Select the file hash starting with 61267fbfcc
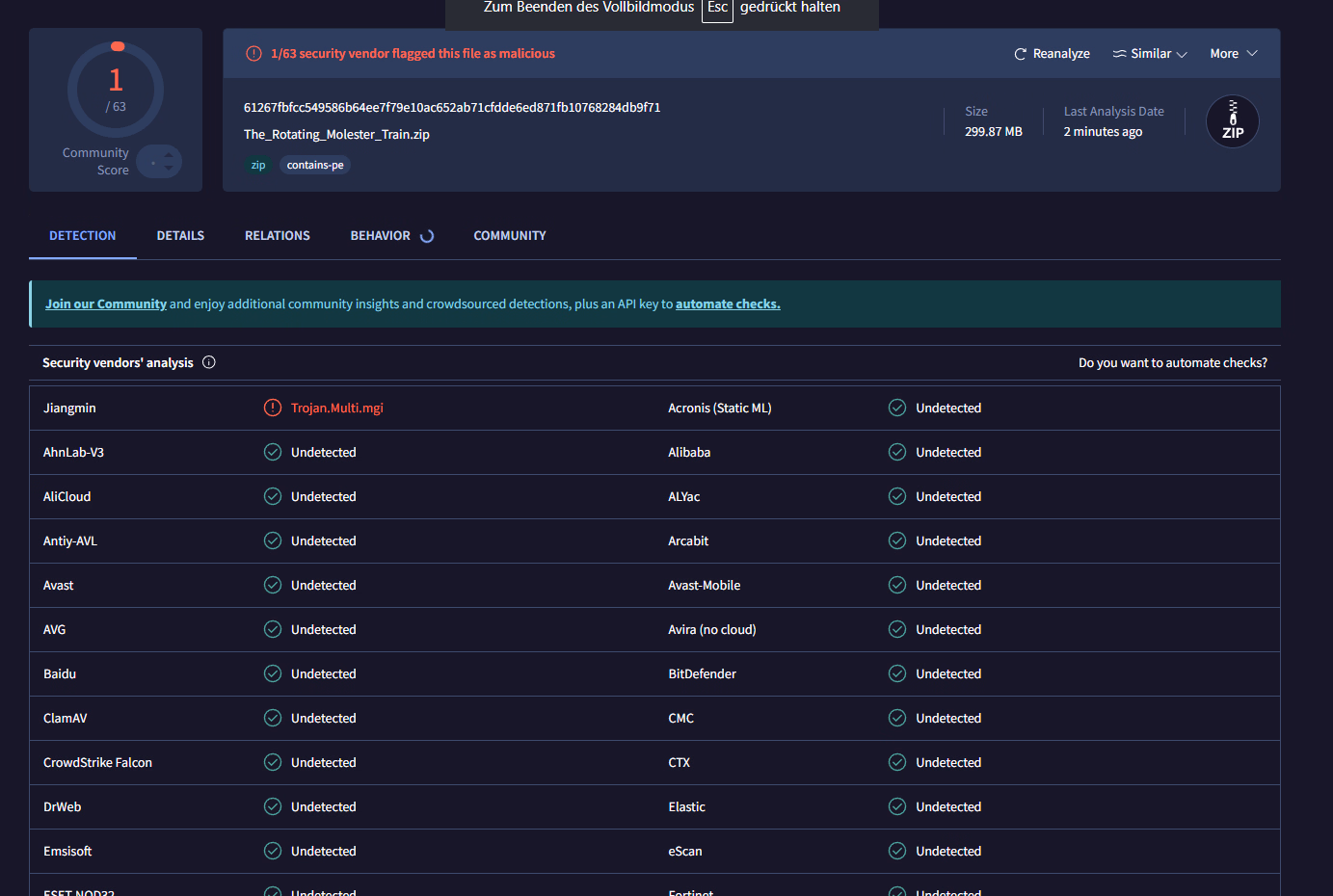 [x=452, y=108]
